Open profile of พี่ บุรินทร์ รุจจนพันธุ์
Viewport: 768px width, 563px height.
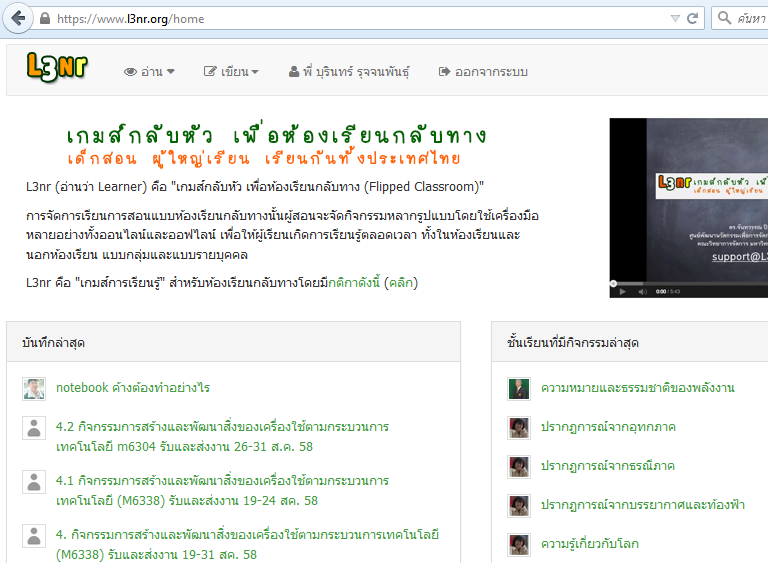(349, 72)
